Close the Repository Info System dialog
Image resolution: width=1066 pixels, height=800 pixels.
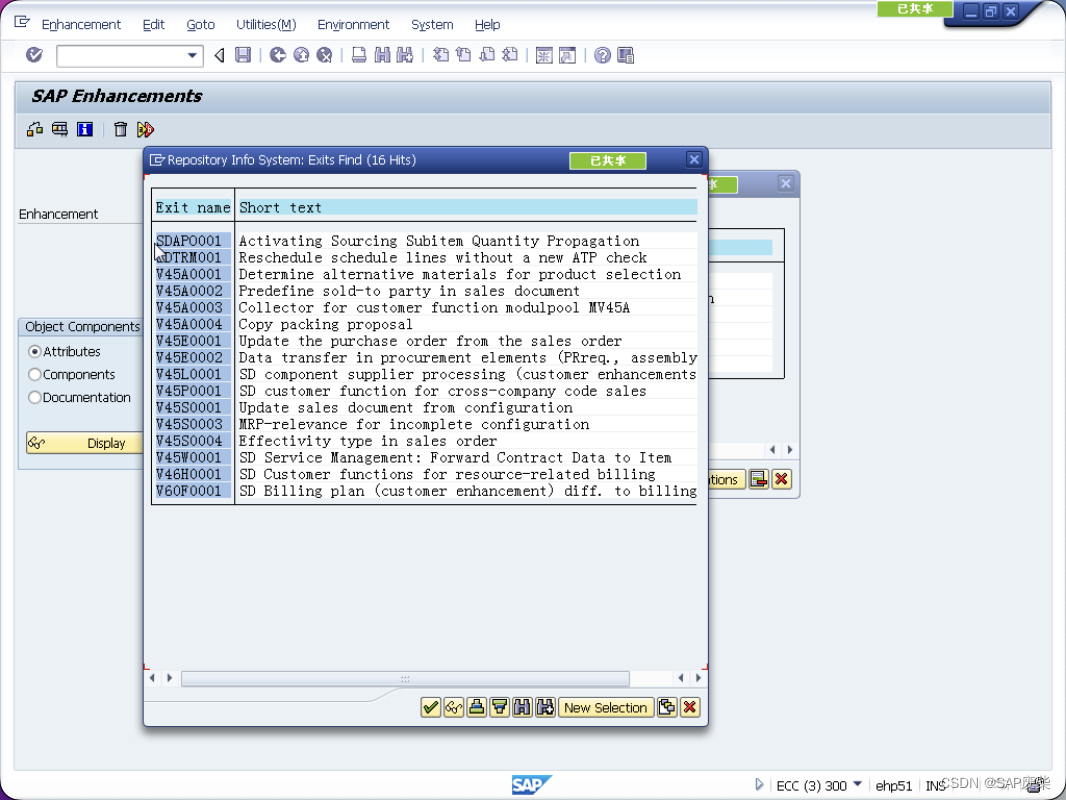tap(693, 160)
